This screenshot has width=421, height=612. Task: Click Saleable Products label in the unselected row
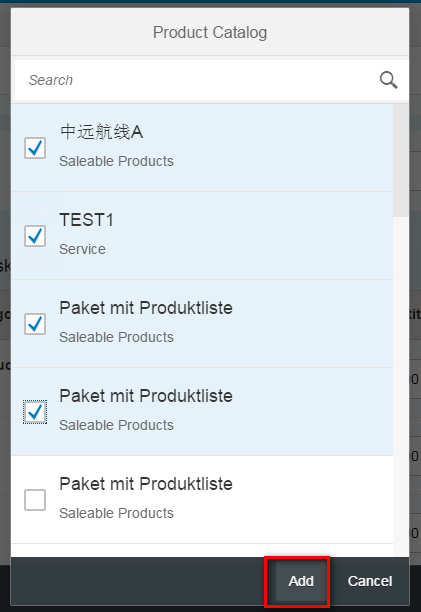116,513
